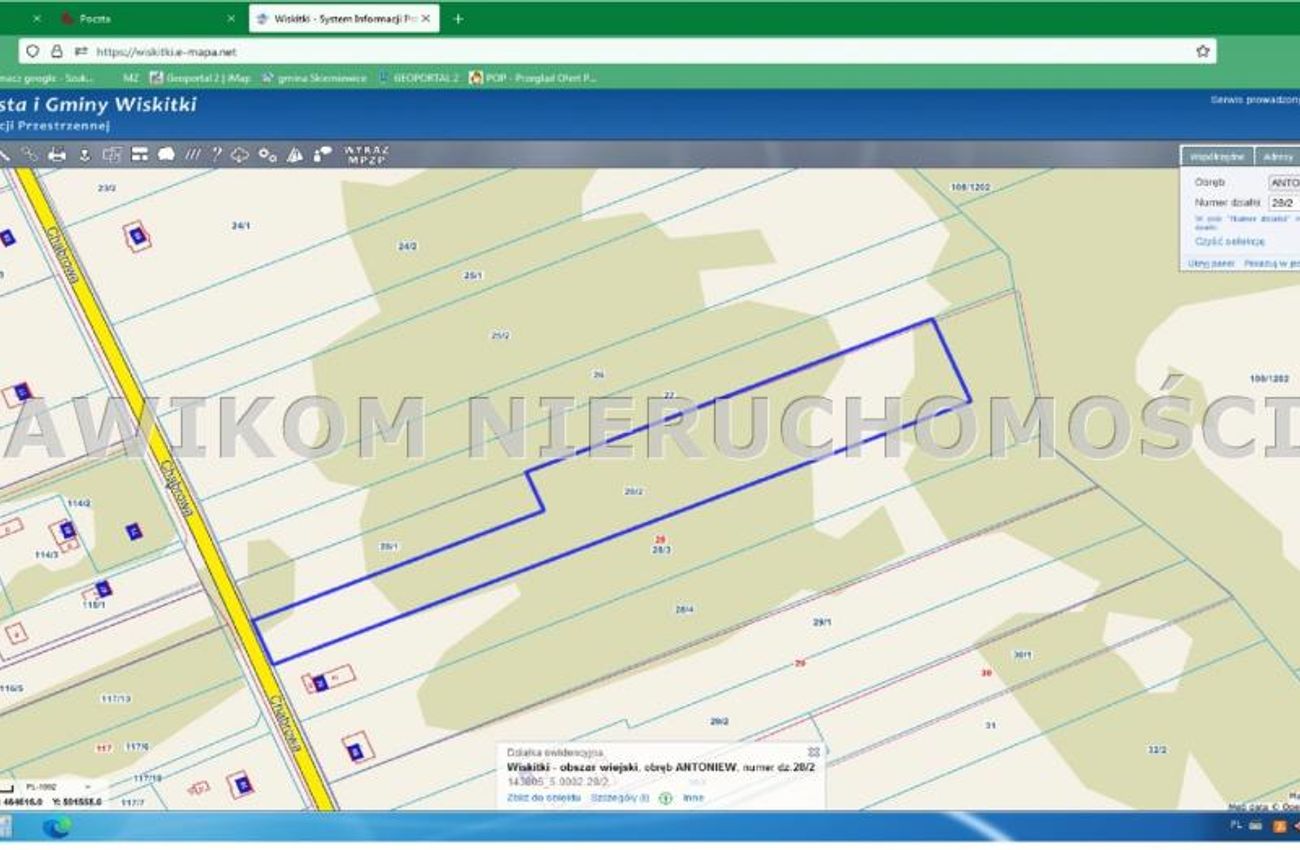This screenshot has height=850, width=1300.
Task: Open the Obręb ANTONIEW dropdown
Action: [x=1285, y=183]
